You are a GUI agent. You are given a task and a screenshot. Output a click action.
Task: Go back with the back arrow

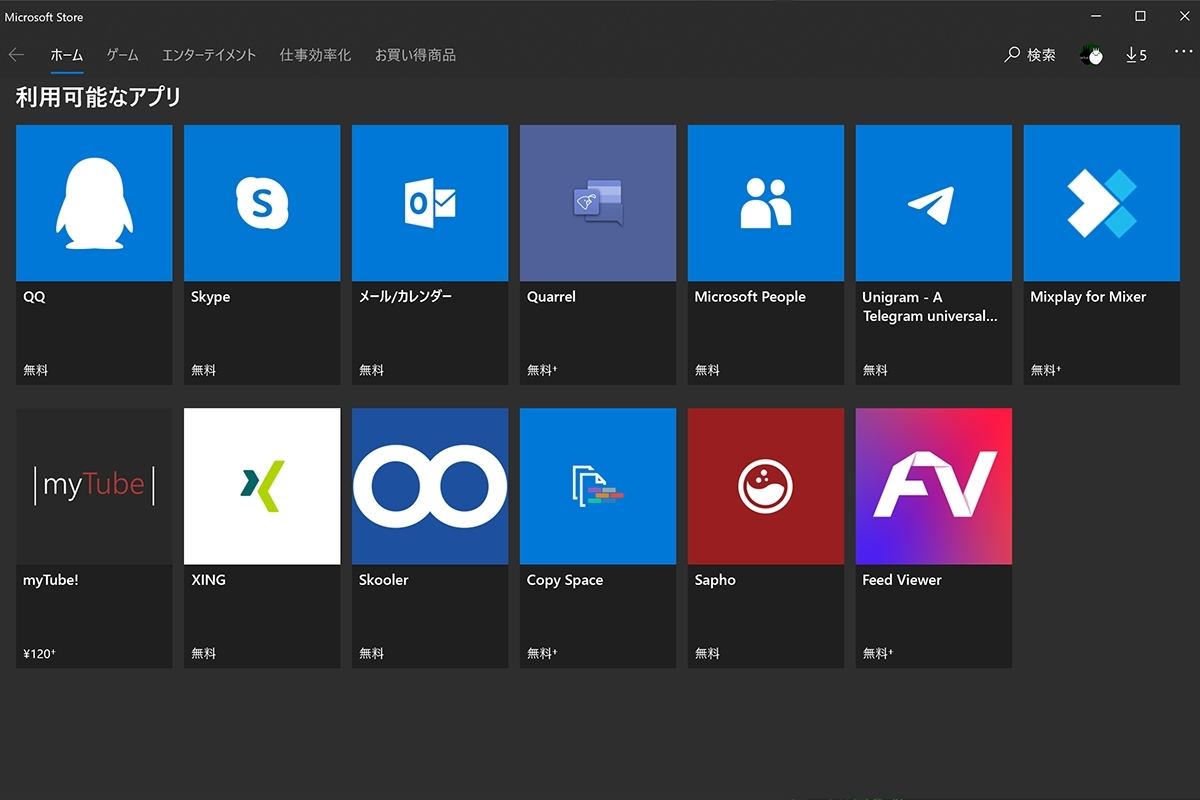pos(16,55)
